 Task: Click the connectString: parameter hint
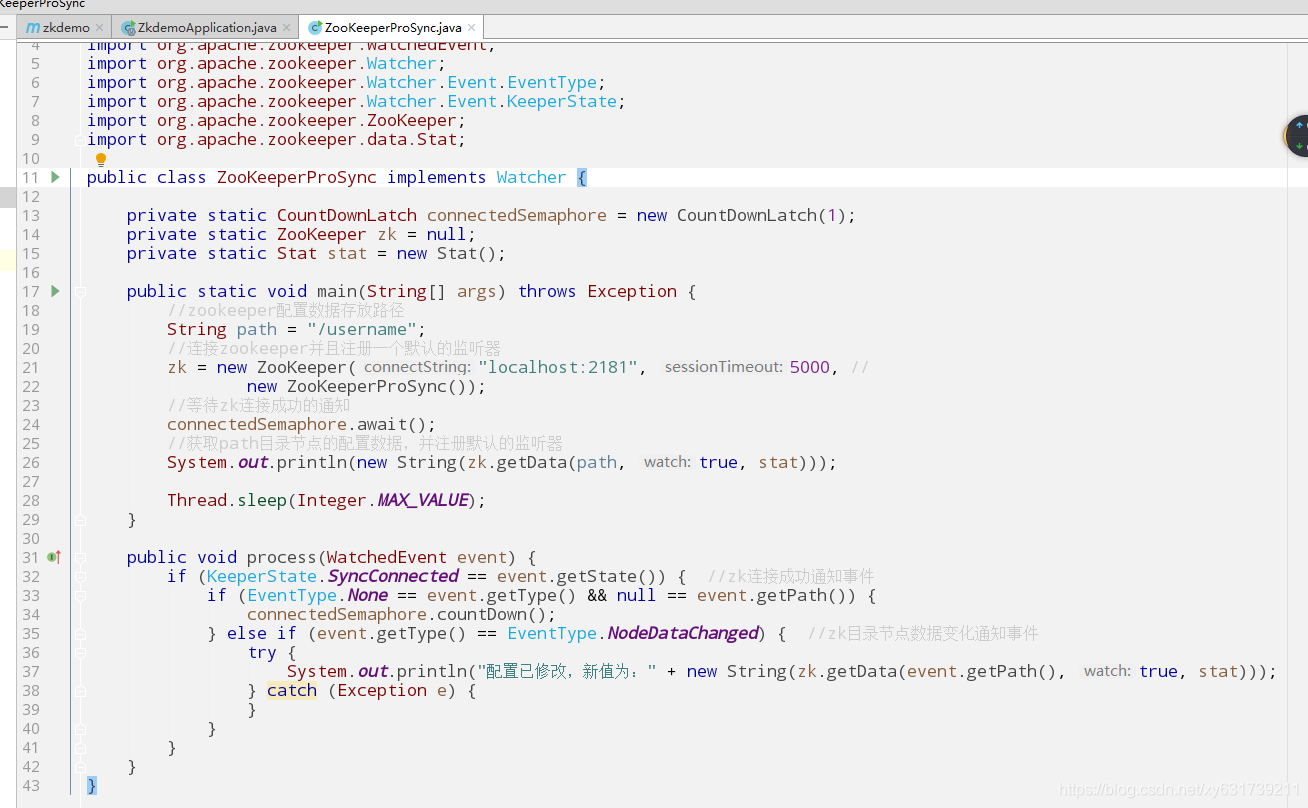(x=416, y=367)
